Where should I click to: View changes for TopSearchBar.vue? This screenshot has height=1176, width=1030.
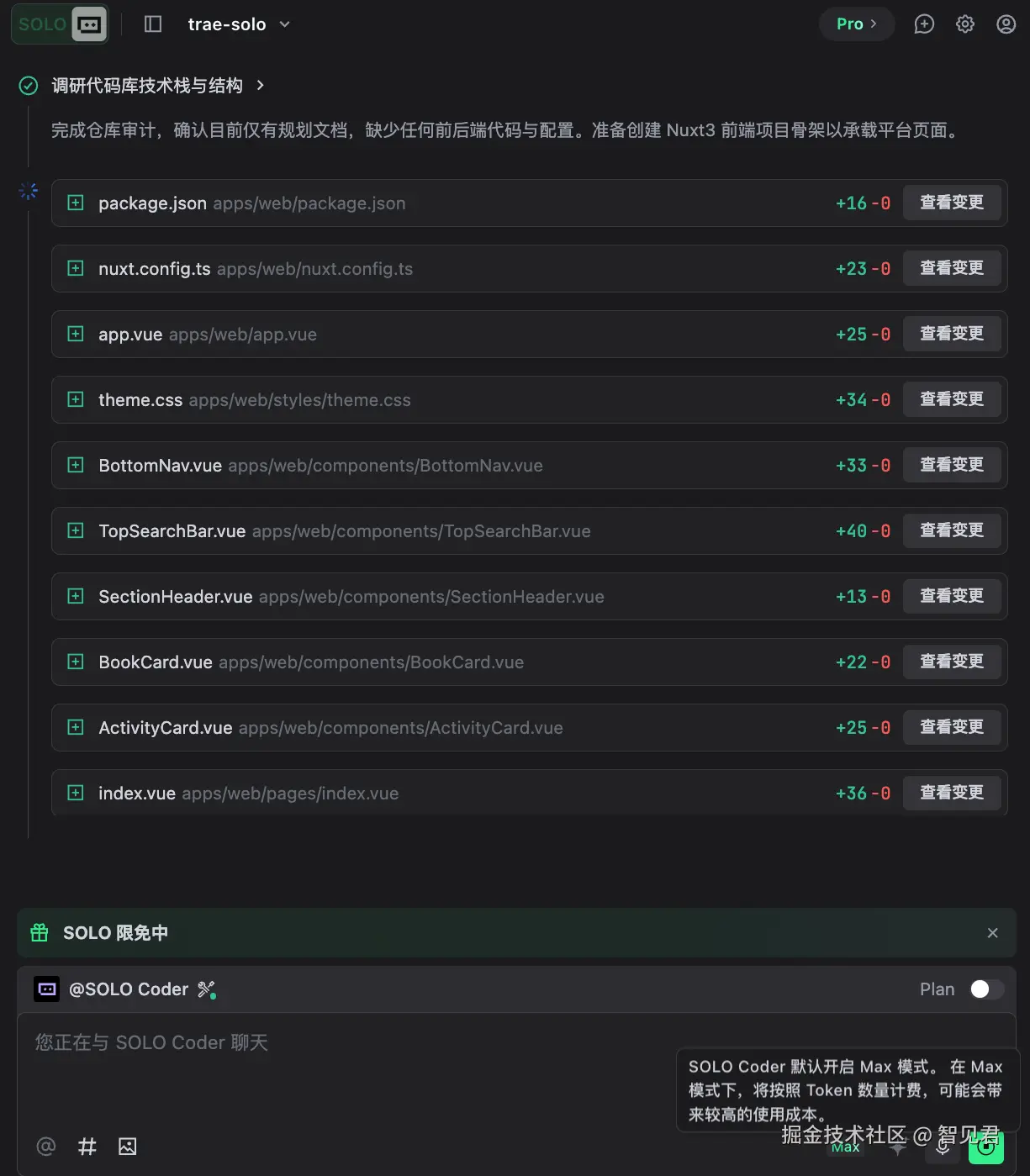(x=952, y=530)
